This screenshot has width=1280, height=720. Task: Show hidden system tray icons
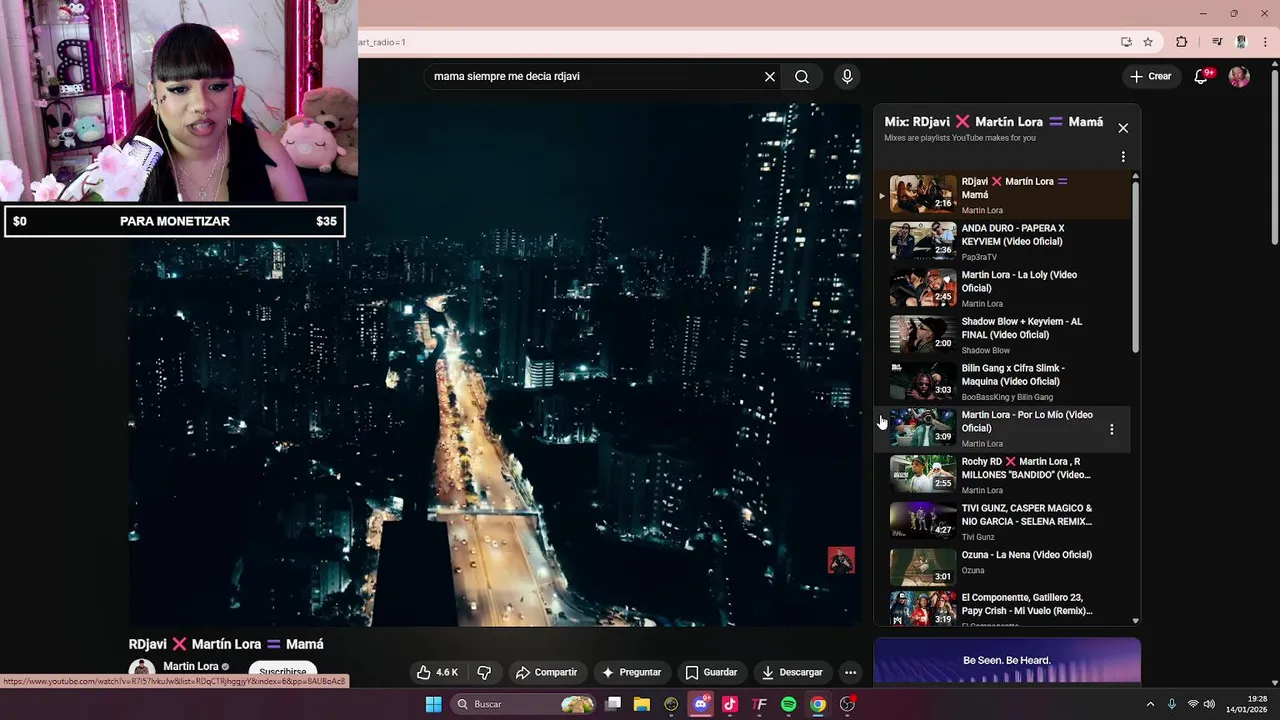(x=1150, y=704)
